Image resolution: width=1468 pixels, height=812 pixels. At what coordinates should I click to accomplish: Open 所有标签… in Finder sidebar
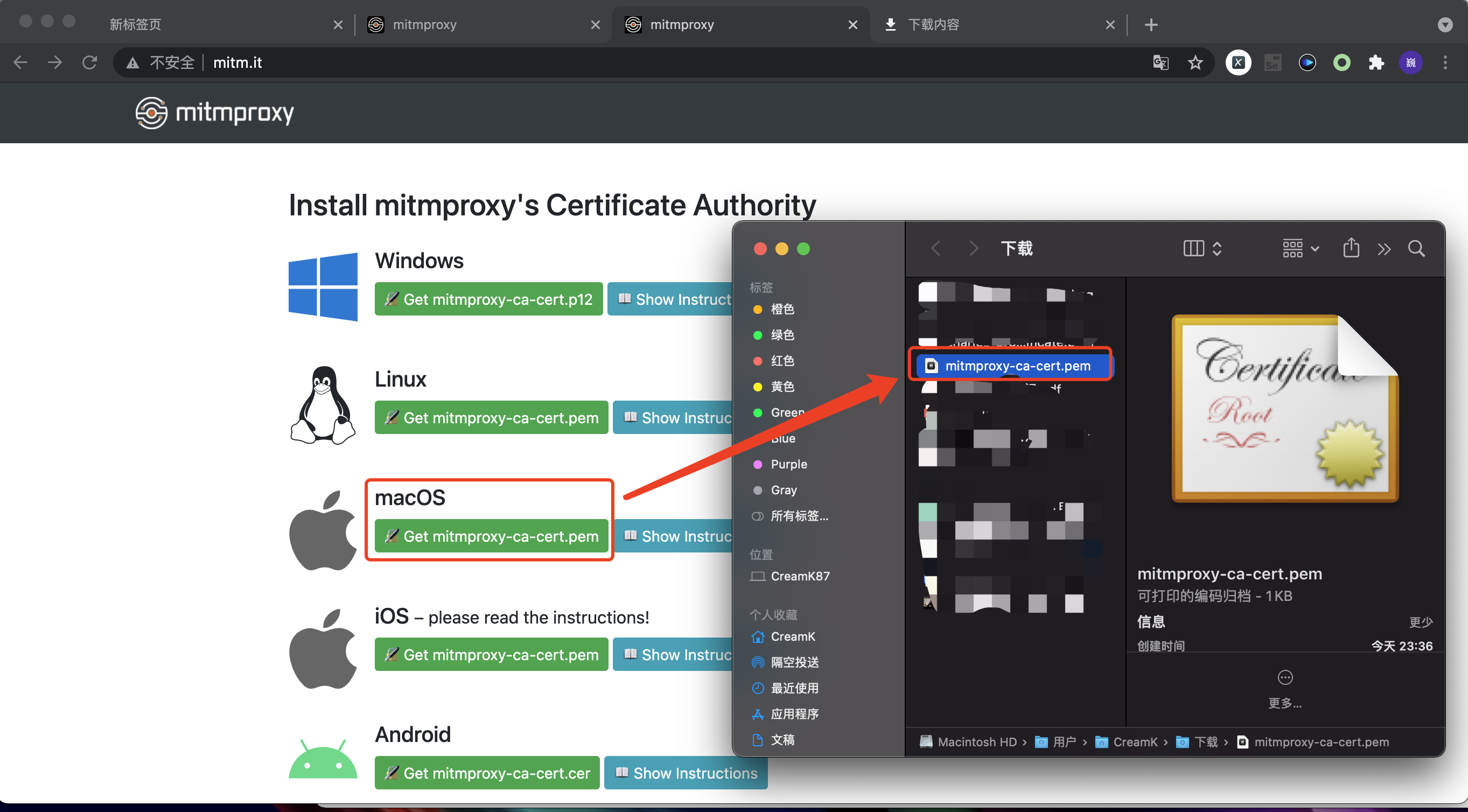[789, 516]
